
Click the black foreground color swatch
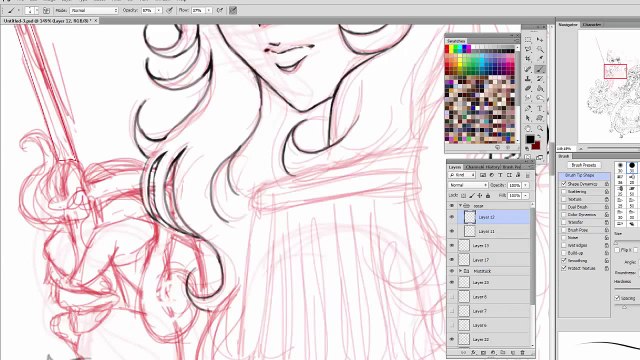click(530, 140)
